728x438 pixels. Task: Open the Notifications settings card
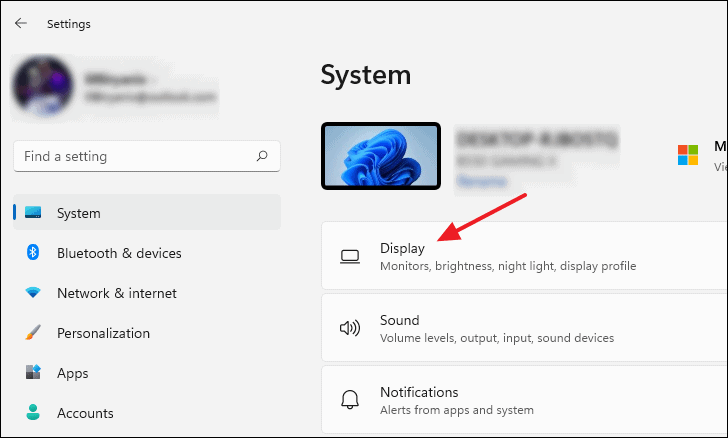(525, 399)
